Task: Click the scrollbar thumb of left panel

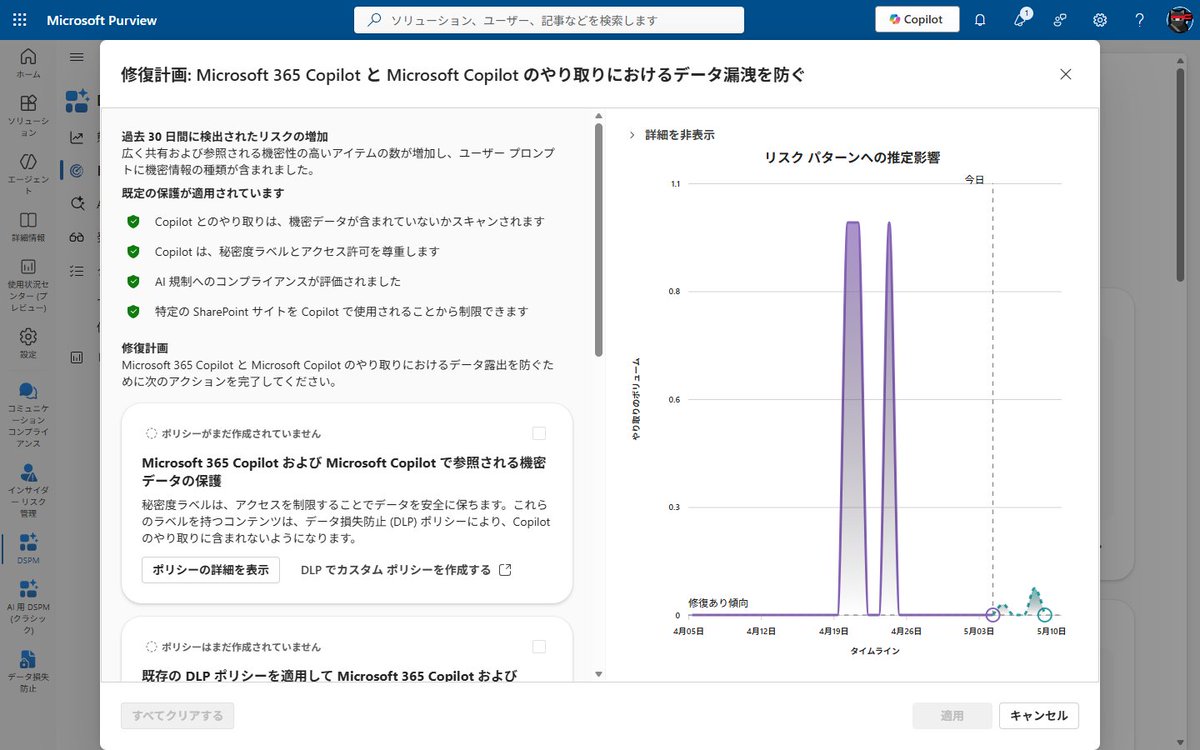Action: click(x=598, y=240)
